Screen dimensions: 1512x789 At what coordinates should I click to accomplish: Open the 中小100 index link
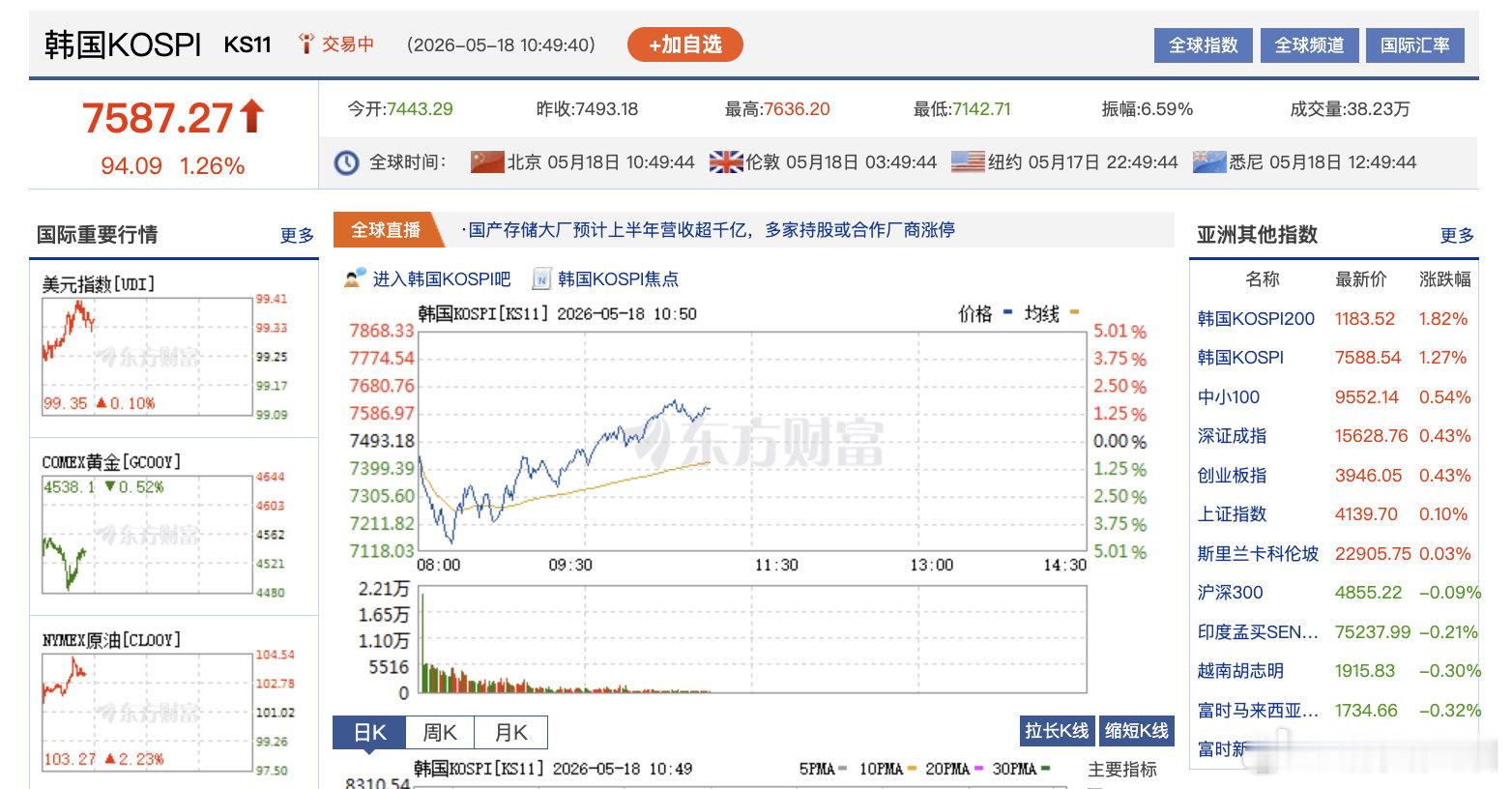click(1229, 397)
